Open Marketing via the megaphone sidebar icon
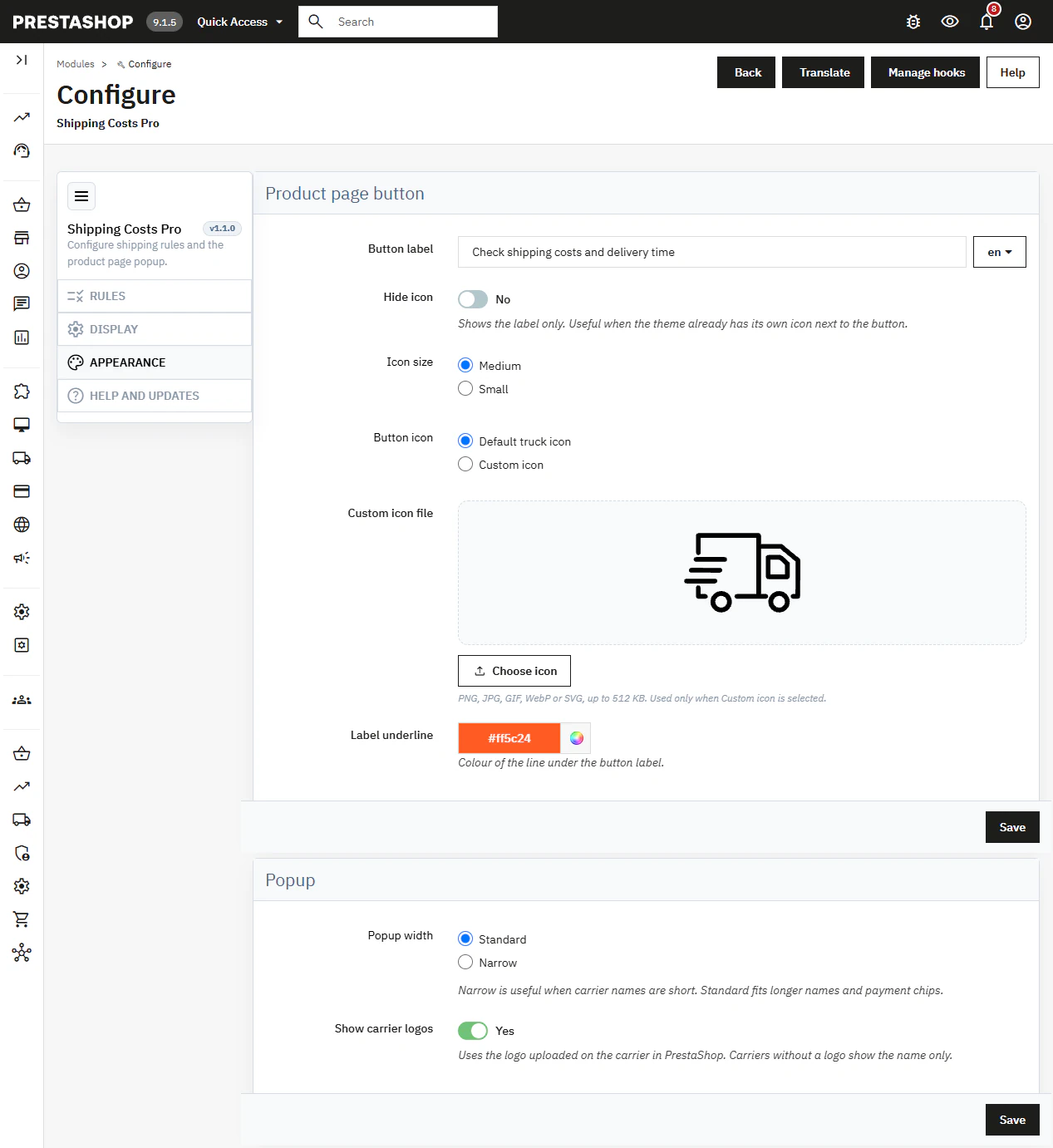 (22, 558)
